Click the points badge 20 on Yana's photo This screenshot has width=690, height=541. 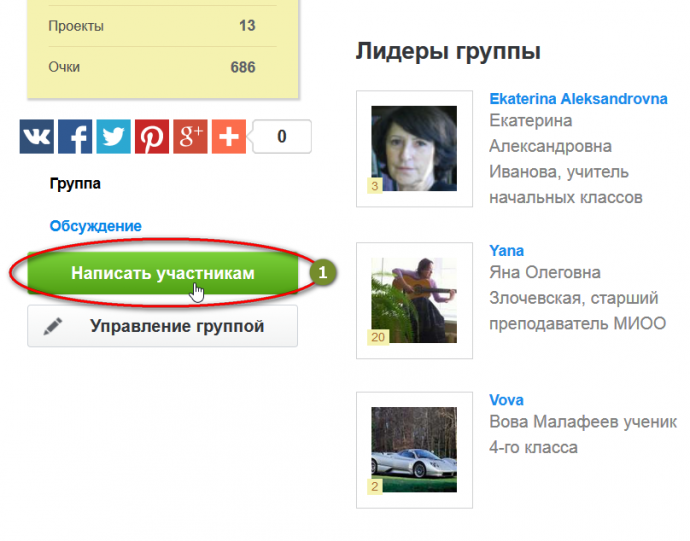(378, 337)
